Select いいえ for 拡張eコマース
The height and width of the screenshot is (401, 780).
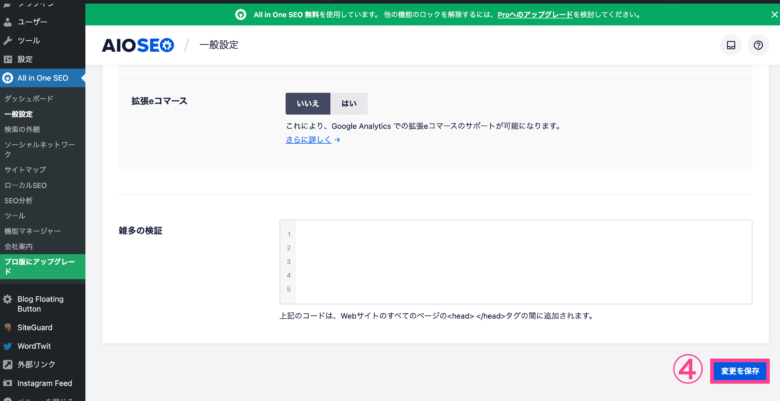coord(307,103)
